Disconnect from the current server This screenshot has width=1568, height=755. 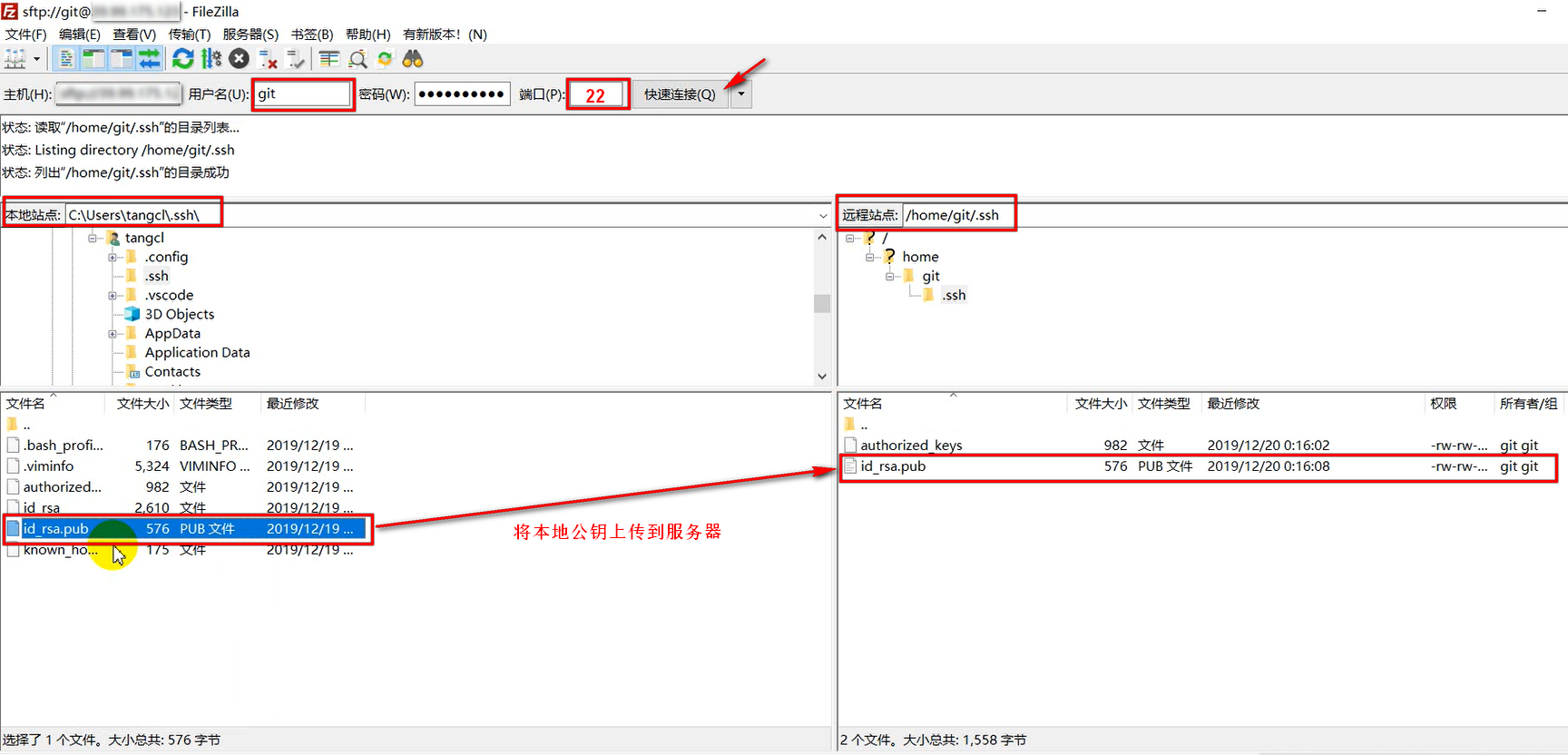click(x=268, y=59)
